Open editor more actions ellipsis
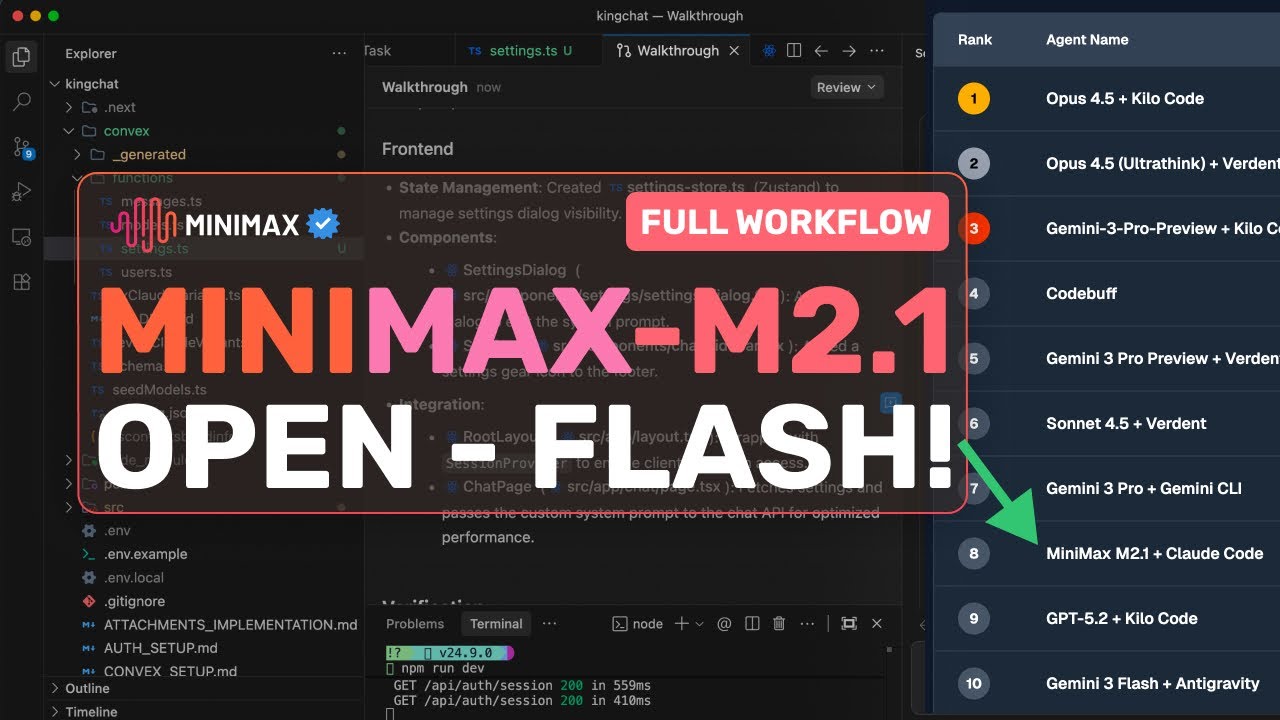Screen dimensions: 1280x720 [x=876, y=50]
